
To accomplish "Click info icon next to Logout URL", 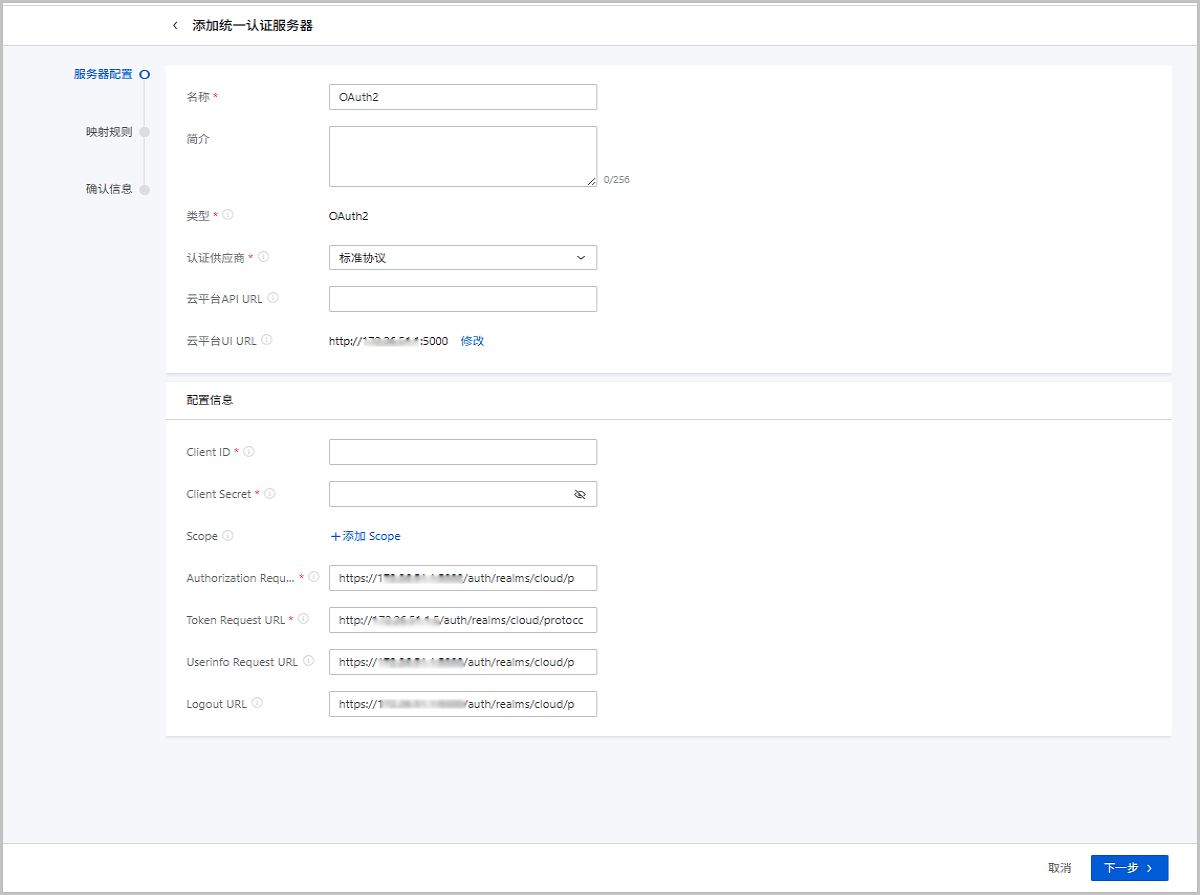I will tap(257, 703).
